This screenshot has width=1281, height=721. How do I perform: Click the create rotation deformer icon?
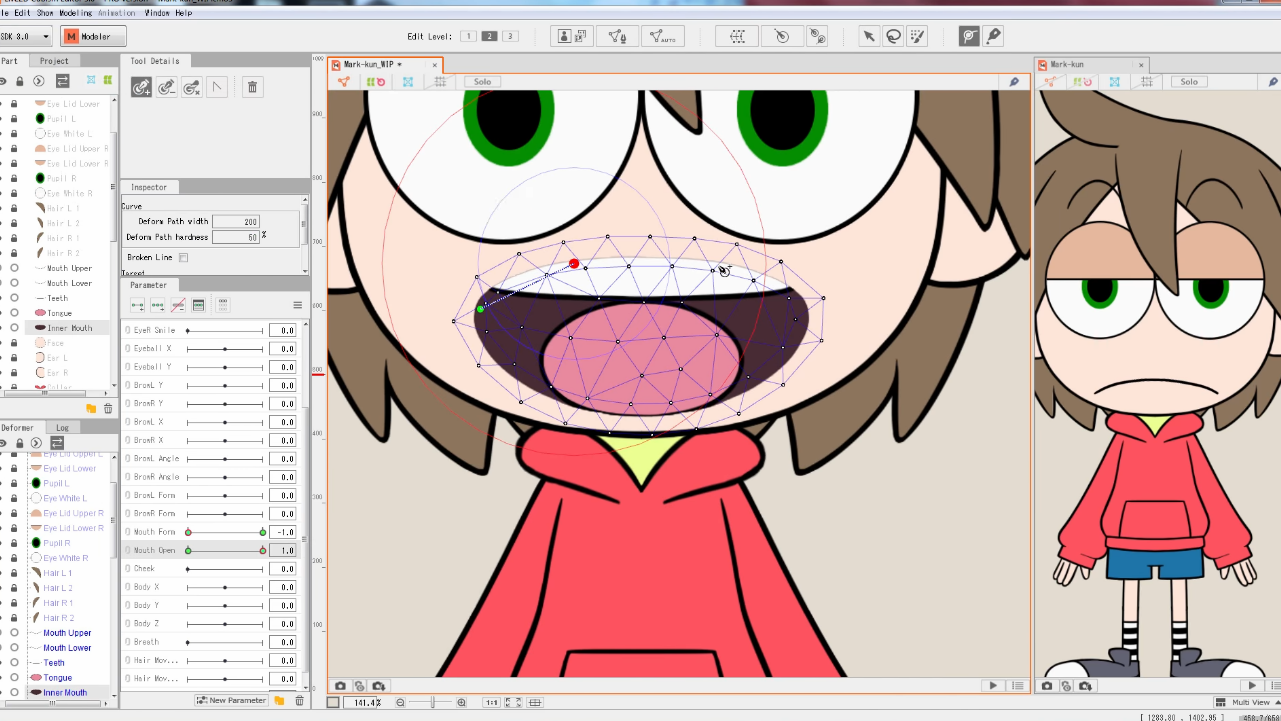click(x=782, y=36)
